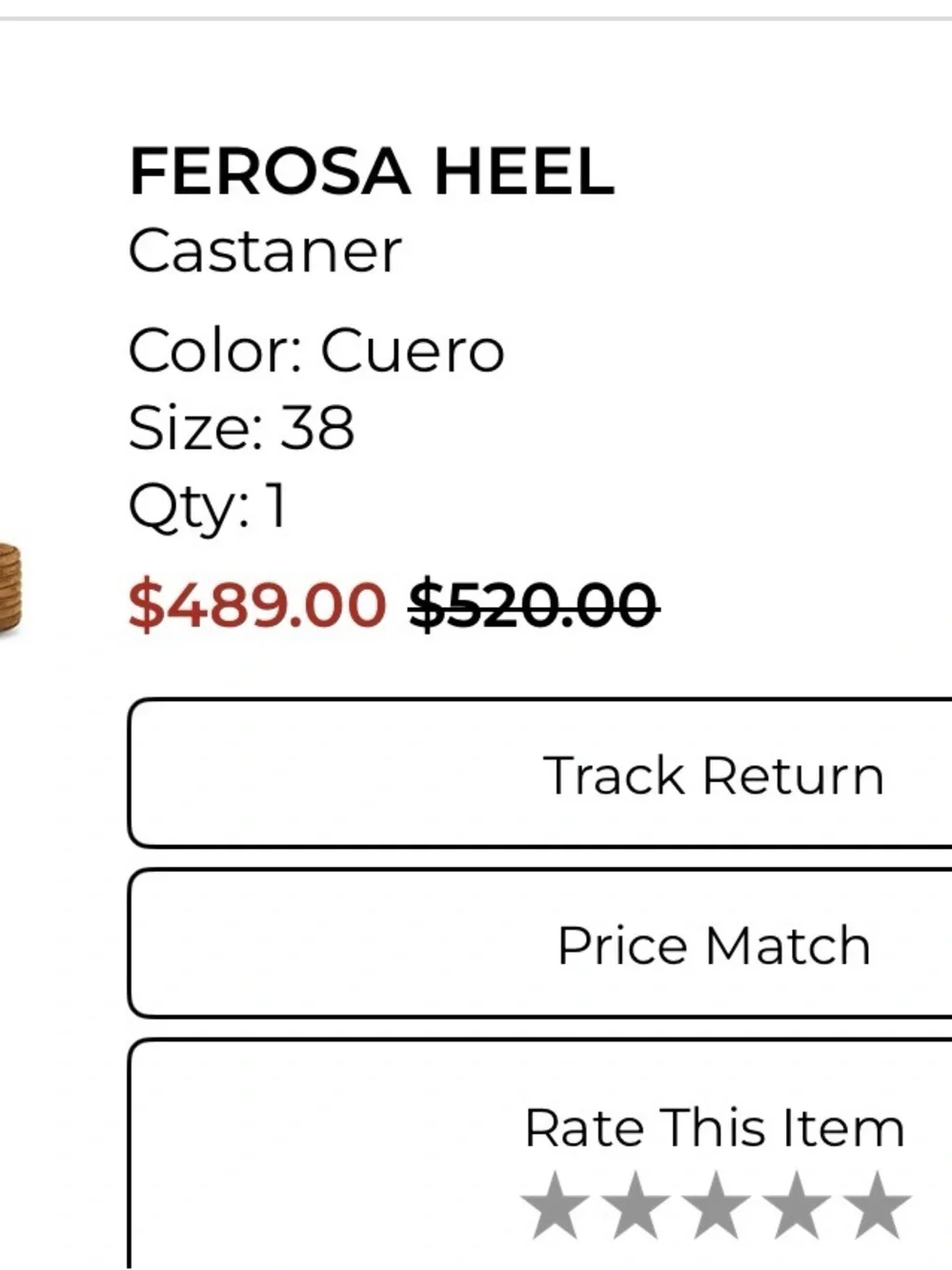
Task: Select the quantity value 1
Action: click(x=275, y=505)
